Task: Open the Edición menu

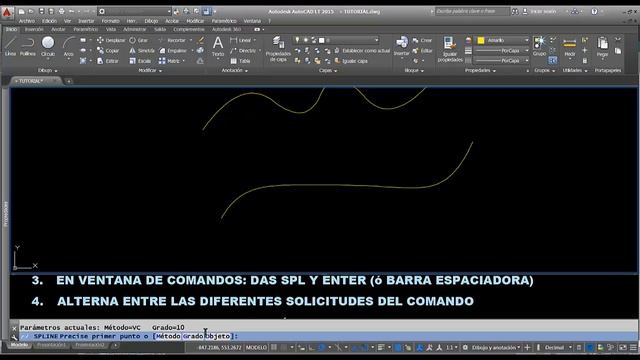Action: tap(49, 21)
